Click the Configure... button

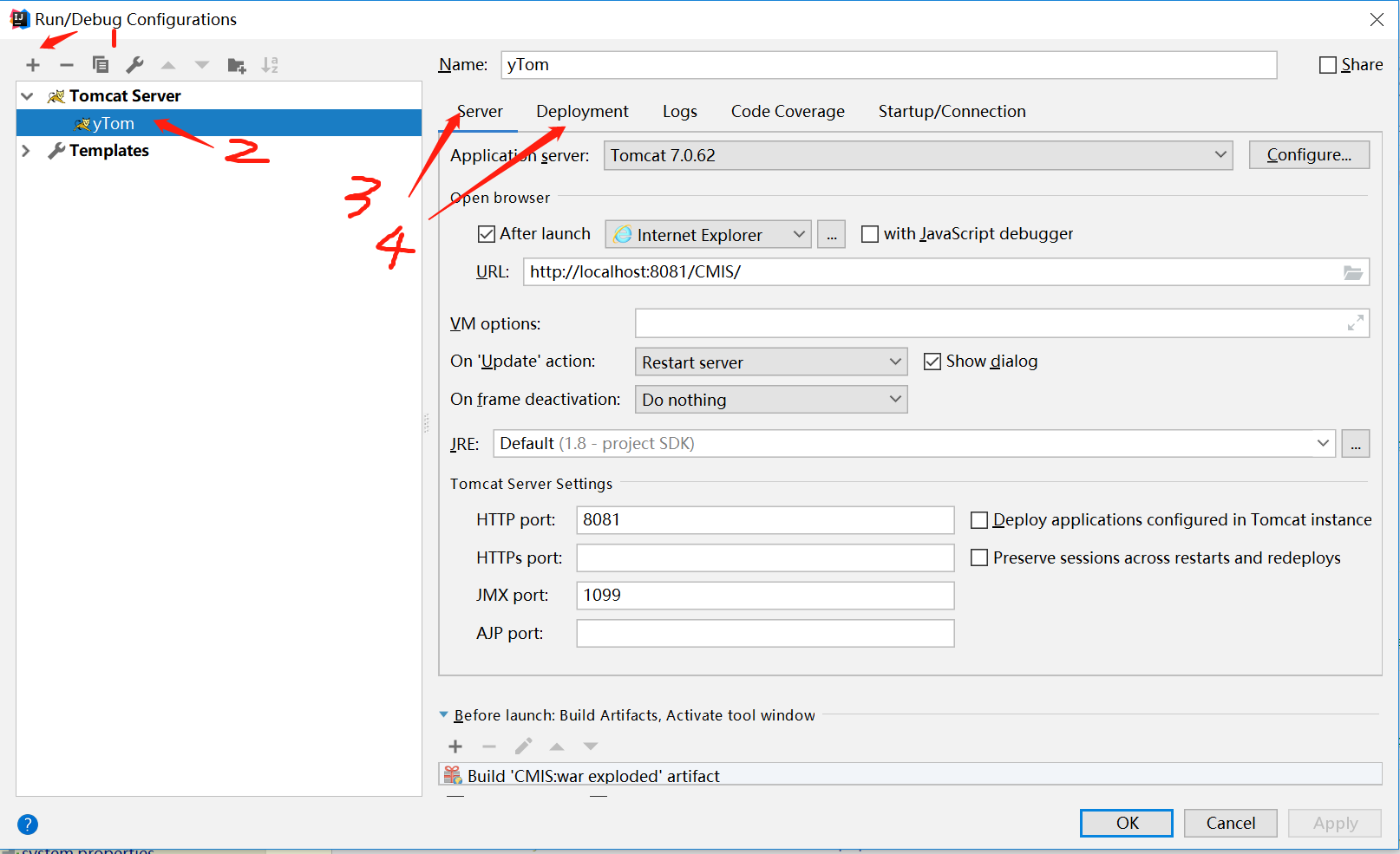[x=1309, y=155]
